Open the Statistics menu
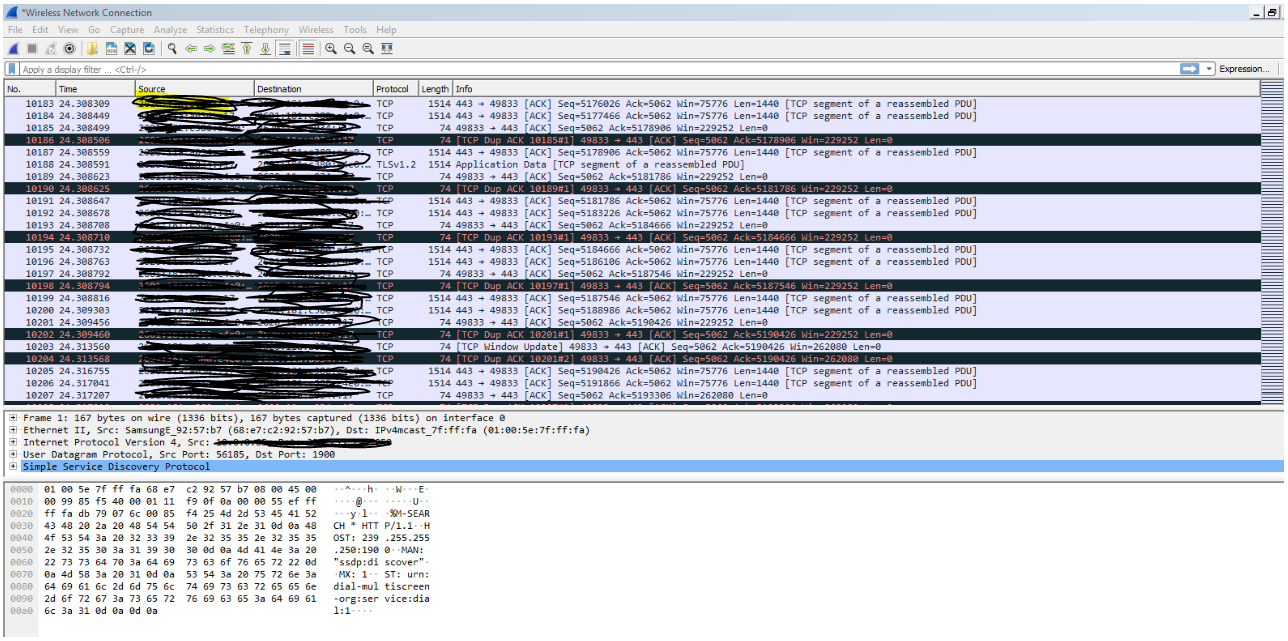 tap(215, 30)
